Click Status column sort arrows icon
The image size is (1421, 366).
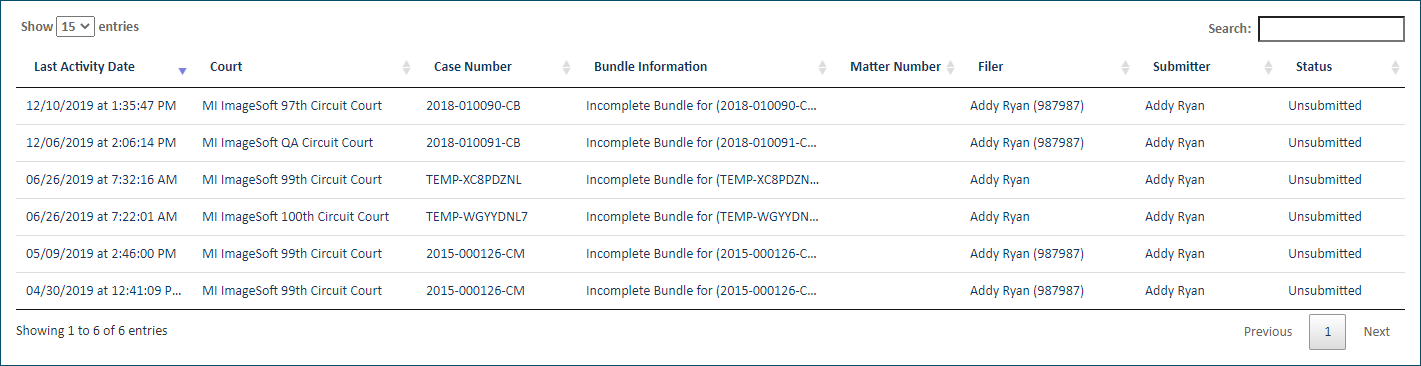[1395, 67]
